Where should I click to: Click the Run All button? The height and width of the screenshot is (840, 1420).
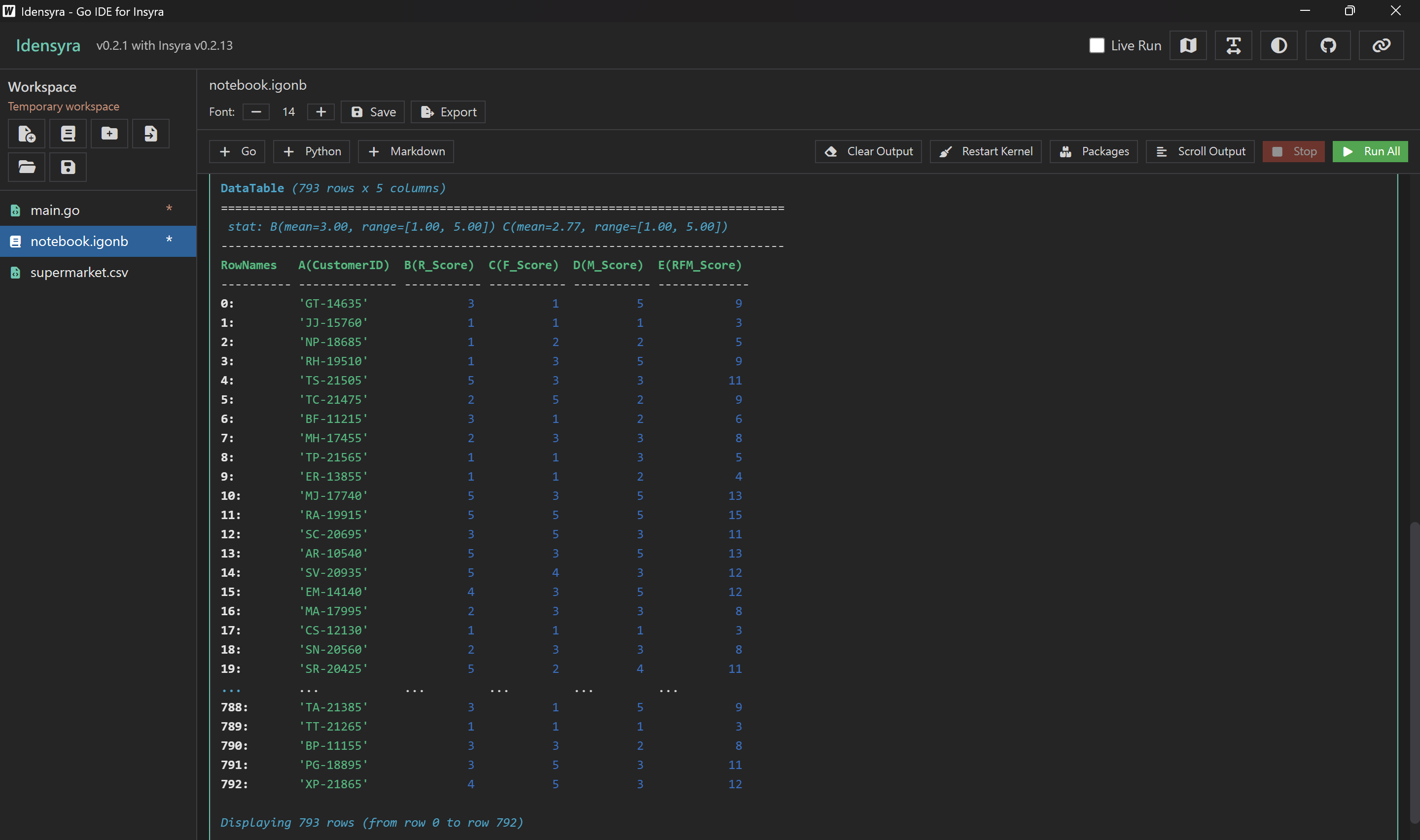click(1370, 151)
